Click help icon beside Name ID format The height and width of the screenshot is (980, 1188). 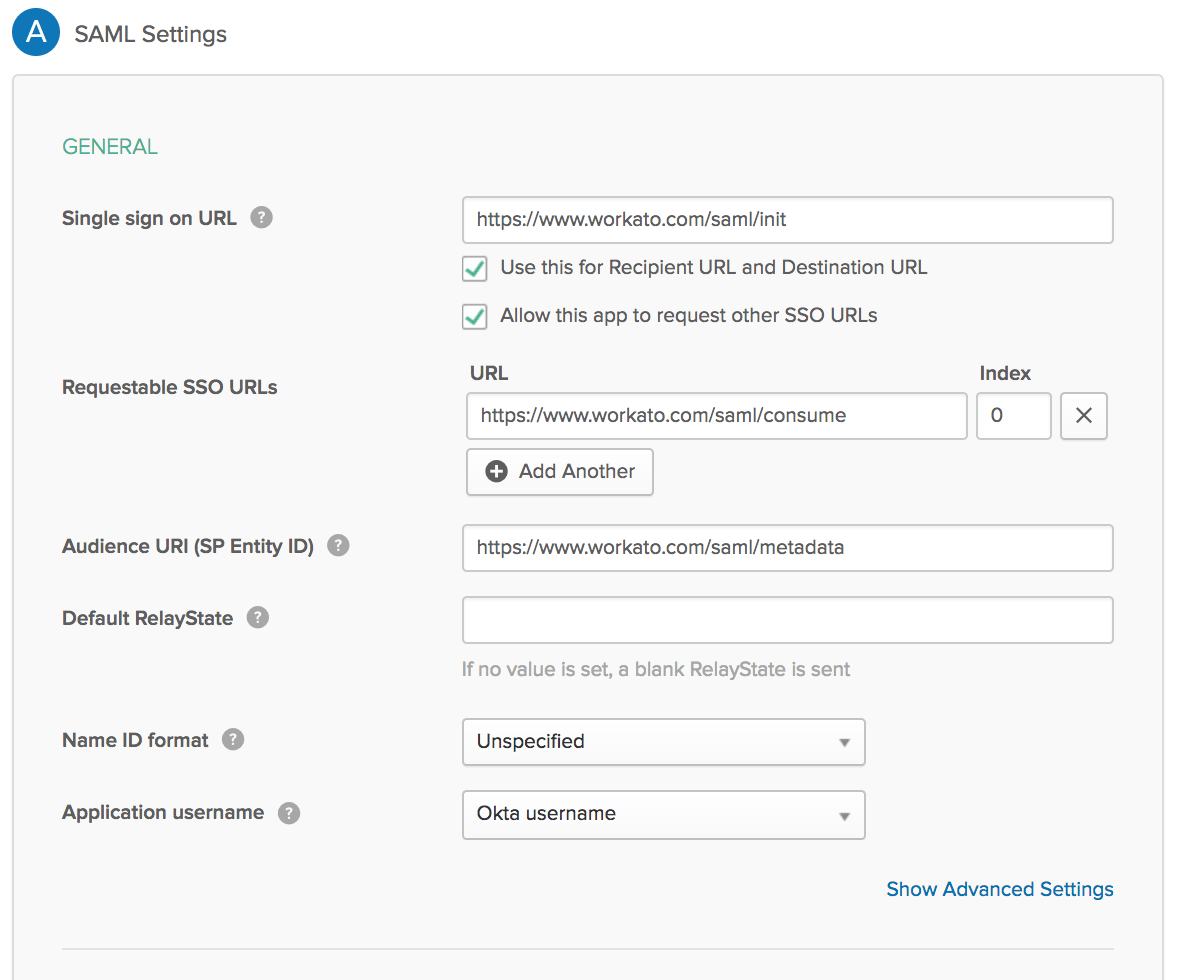tap(233, 740)
